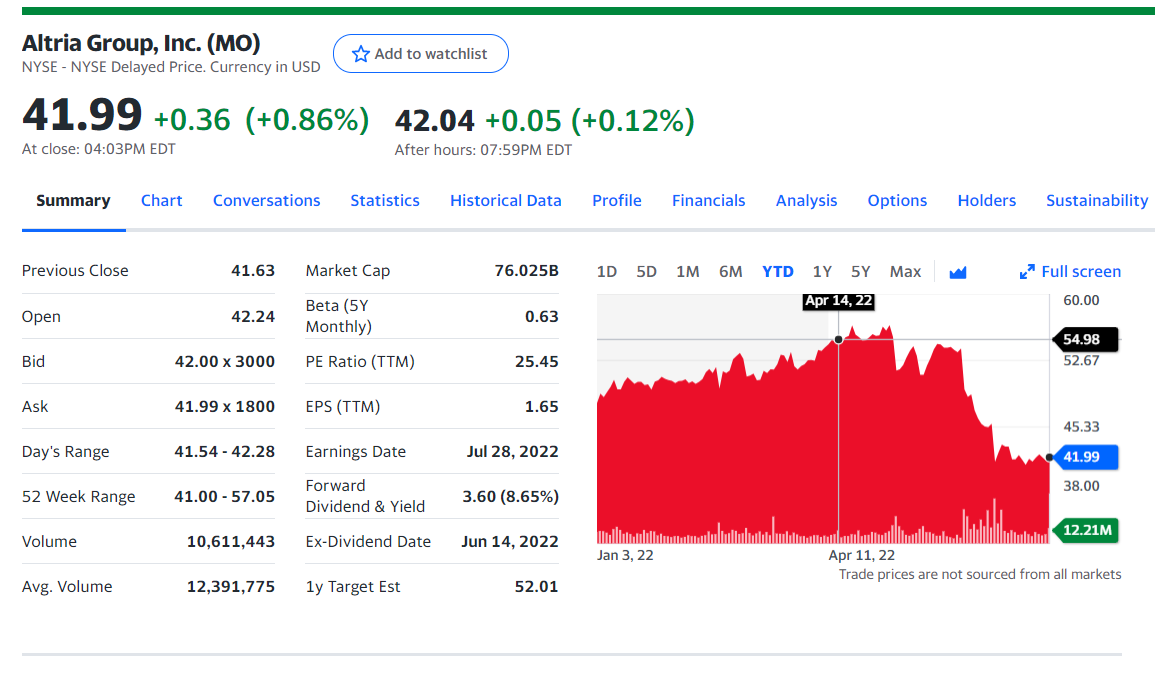Open the Chart tab

161,200
